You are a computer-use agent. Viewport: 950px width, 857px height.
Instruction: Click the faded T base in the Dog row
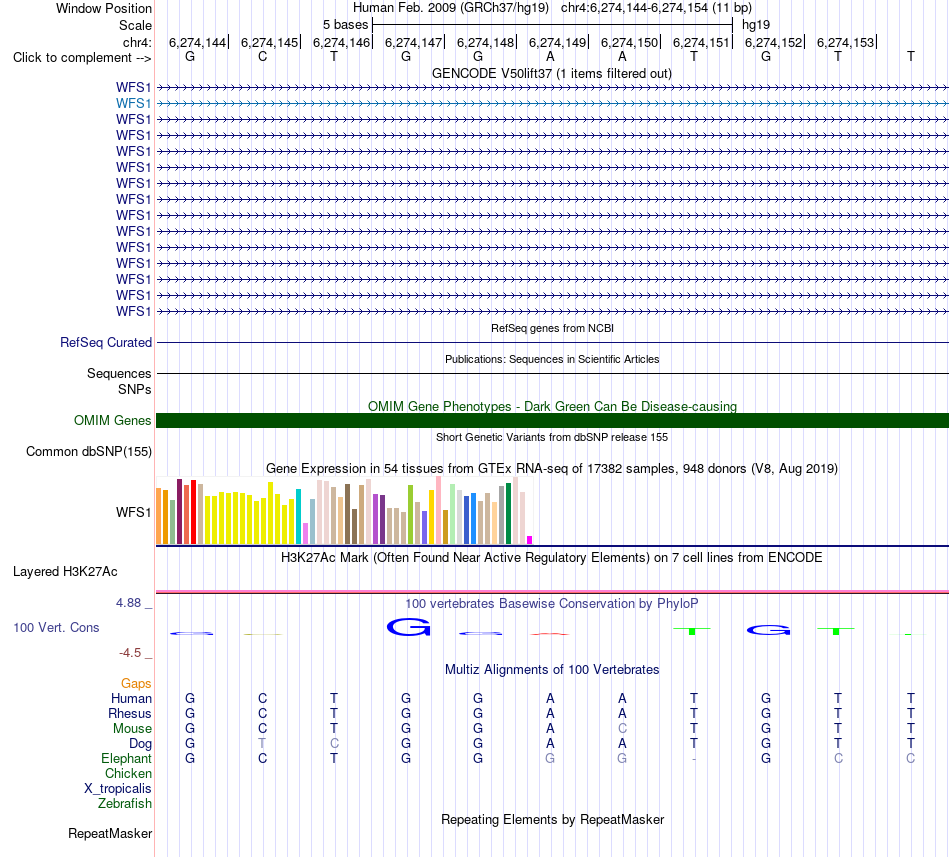(x=262, y=744)
